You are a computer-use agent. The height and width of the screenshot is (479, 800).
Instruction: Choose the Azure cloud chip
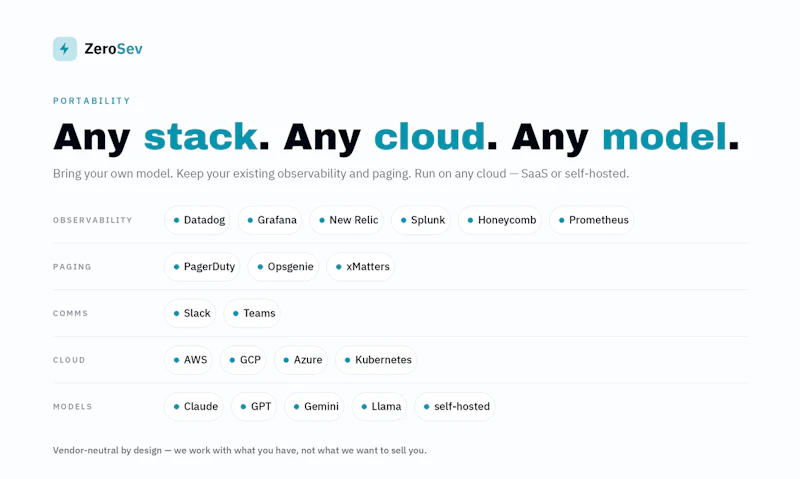pyautogui.click(x=301, y=360)
